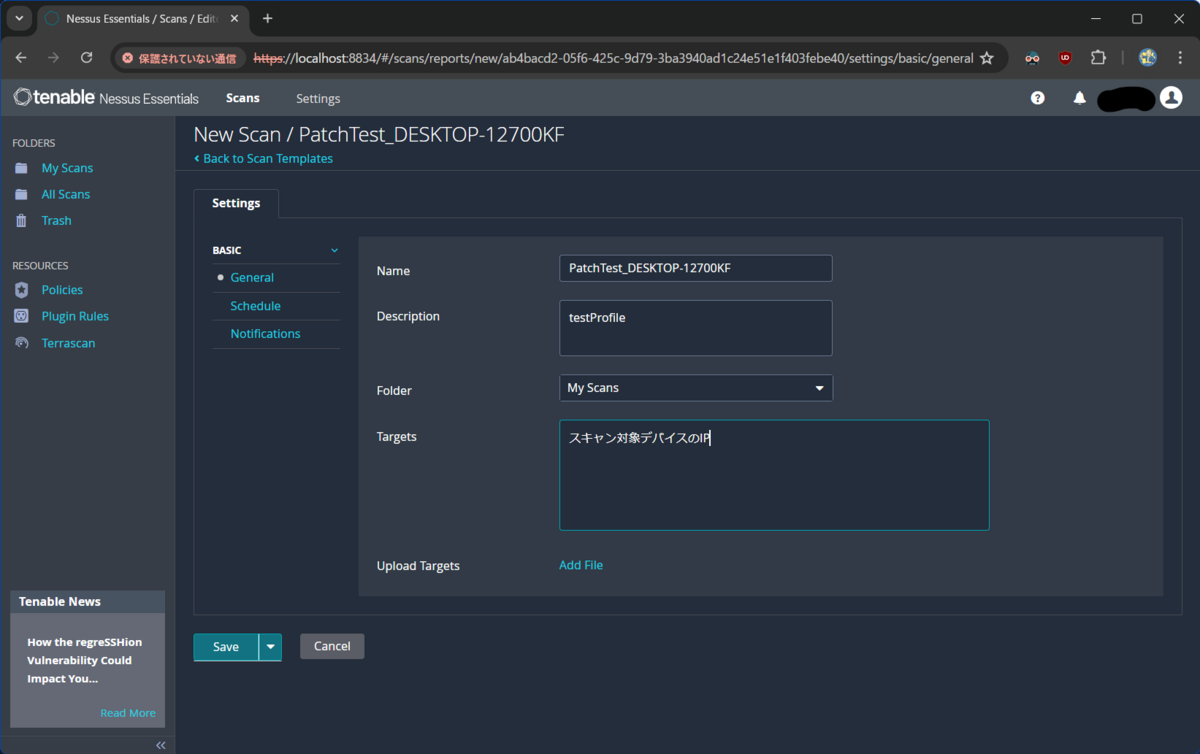Select the Schedule settings item
1200x754 pixels.
(255, 306)
